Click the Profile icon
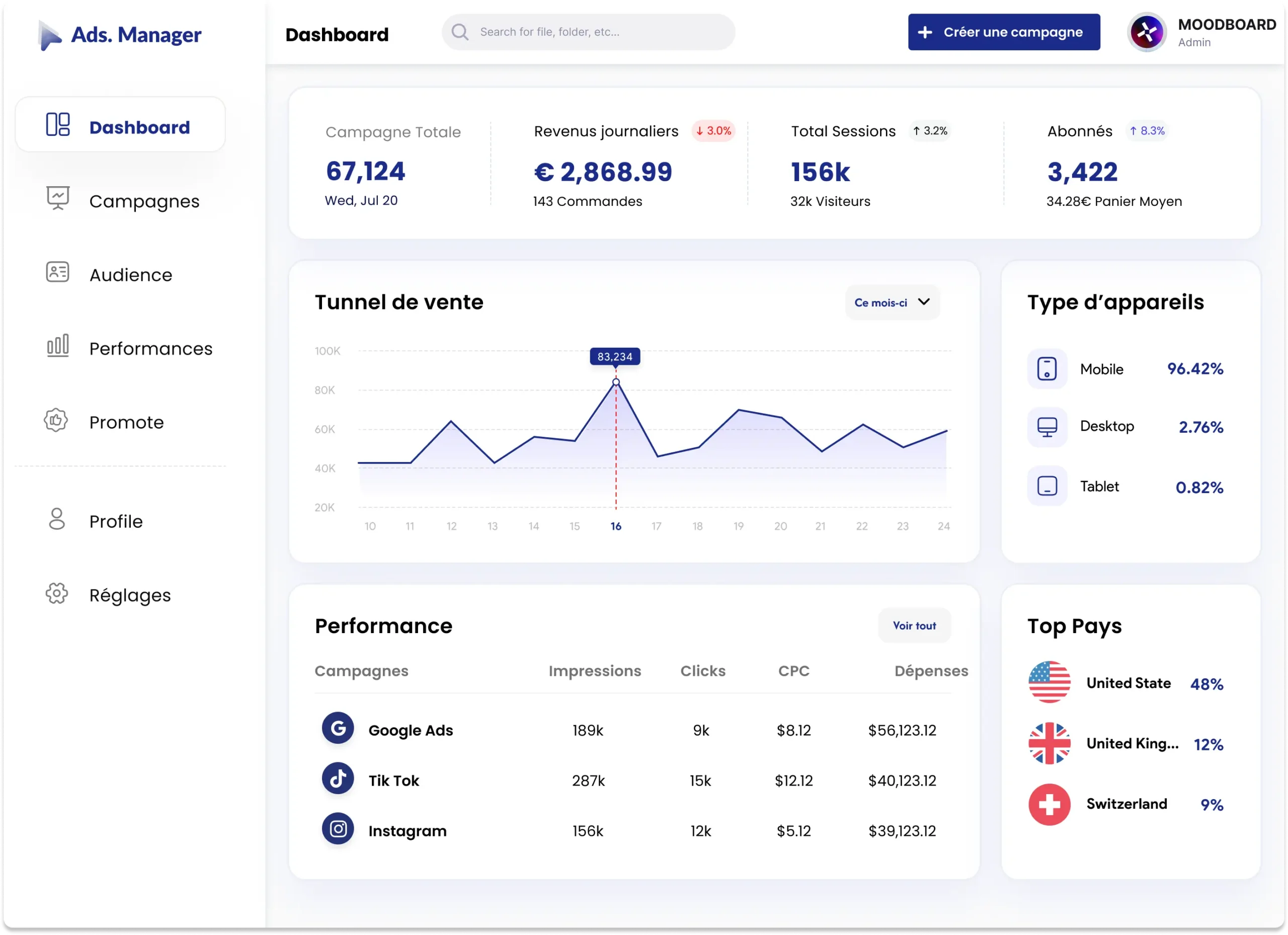1288x935 pixels. [x=56, y=519]
